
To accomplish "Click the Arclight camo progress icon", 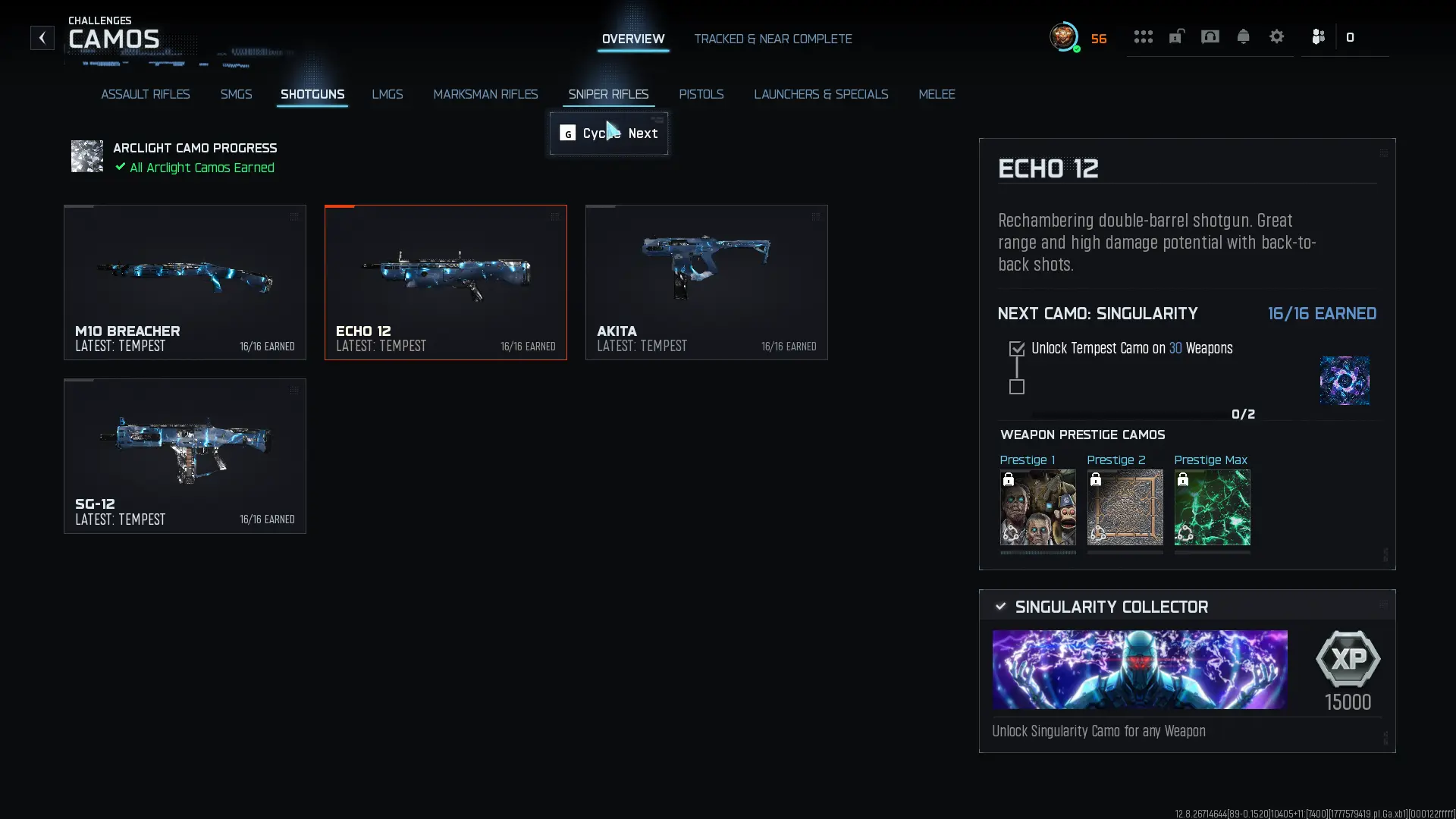I will click(87, 156).
